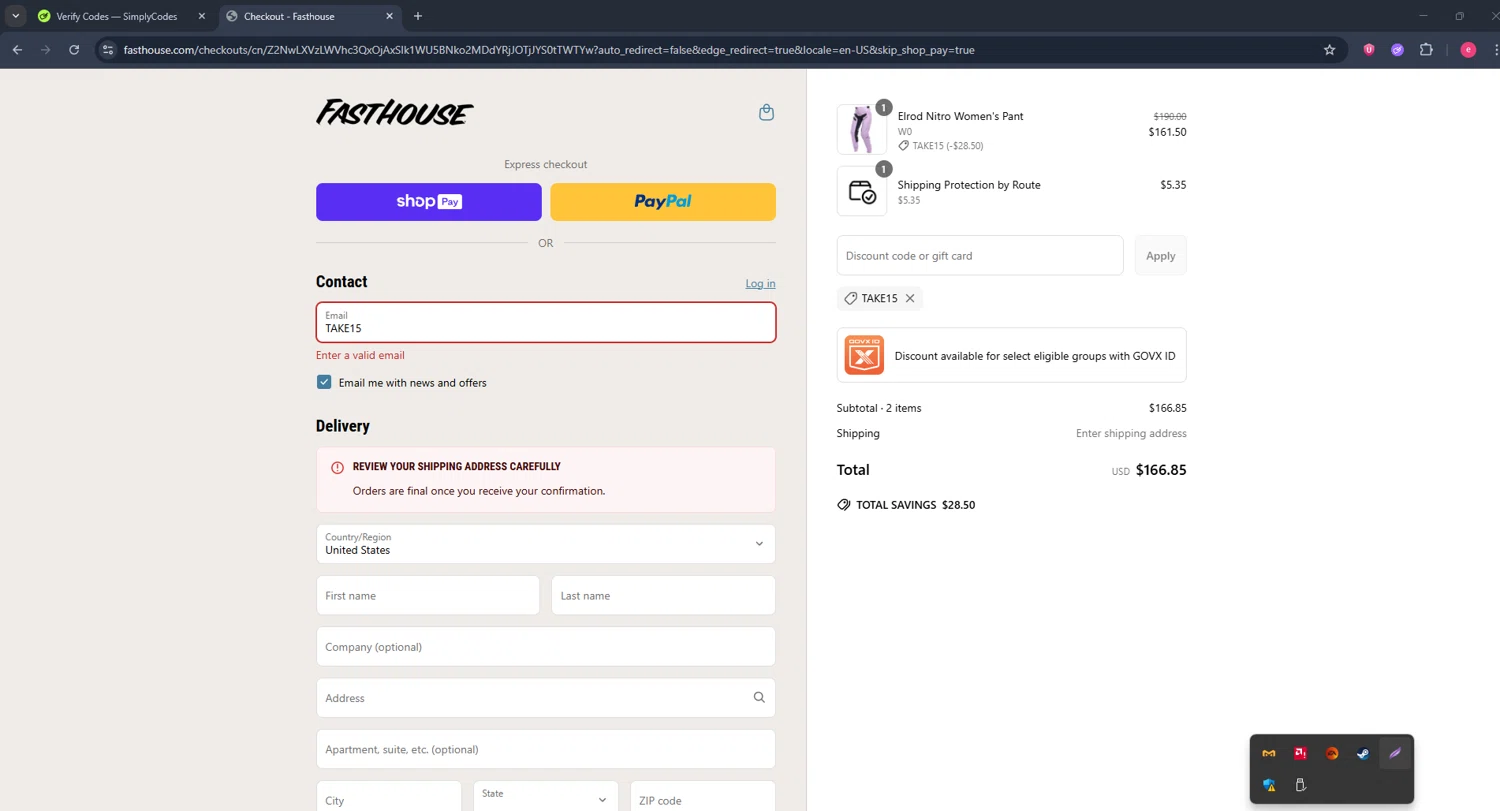Click the Shipping Protection by Route thumbnail

pos(861,191)
